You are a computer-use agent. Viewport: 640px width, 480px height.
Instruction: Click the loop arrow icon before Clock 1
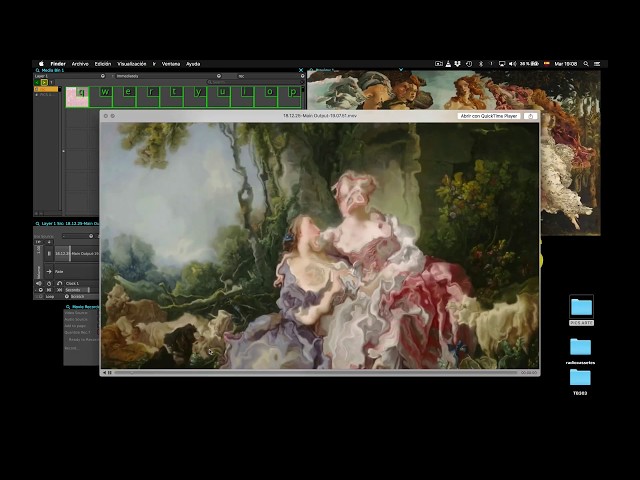point(59,283)
